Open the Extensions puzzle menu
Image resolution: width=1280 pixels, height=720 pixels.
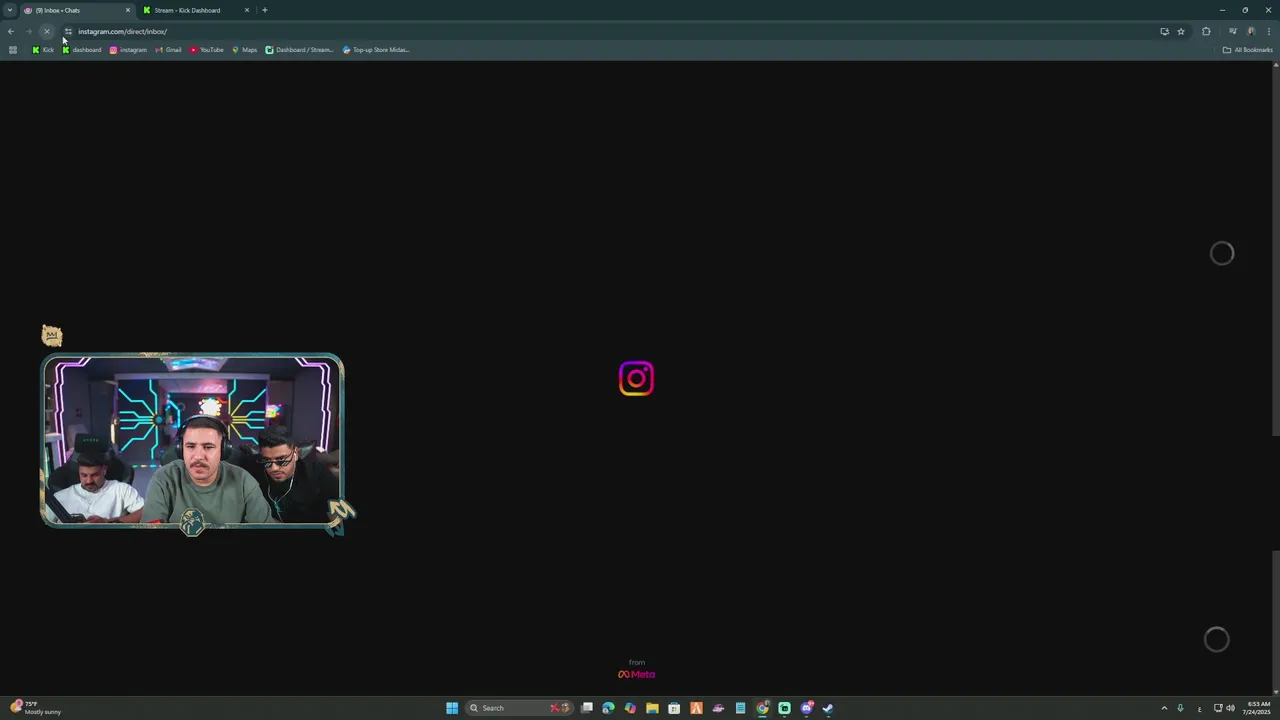(x=1206, y=31)
